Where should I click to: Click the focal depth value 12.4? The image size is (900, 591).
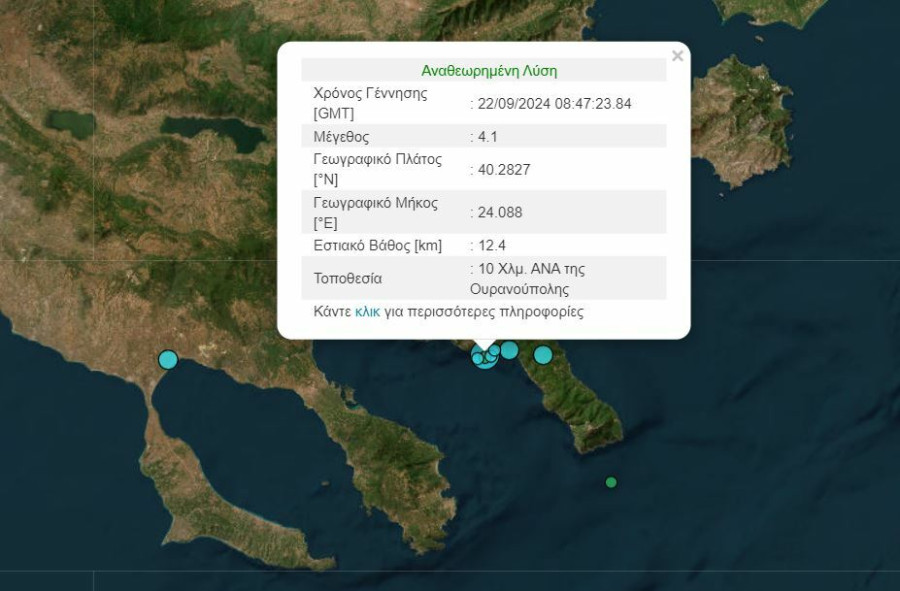pos(491,245)
